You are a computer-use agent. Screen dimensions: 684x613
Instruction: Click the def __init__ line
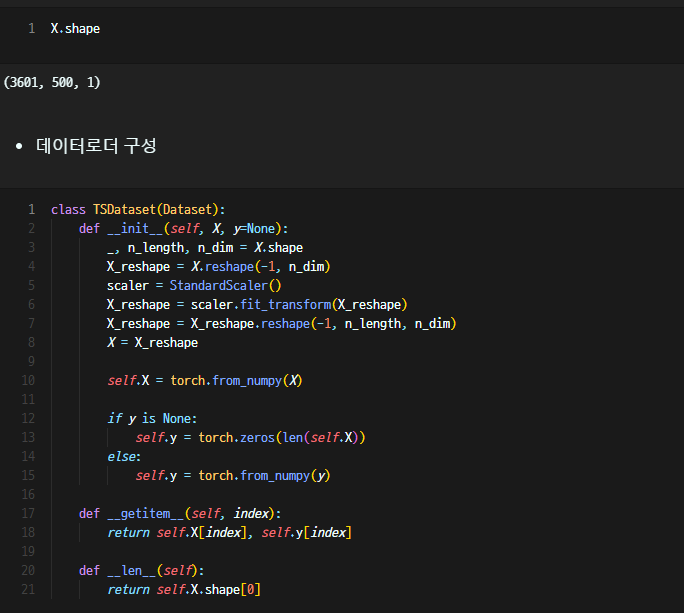point(183,228)
